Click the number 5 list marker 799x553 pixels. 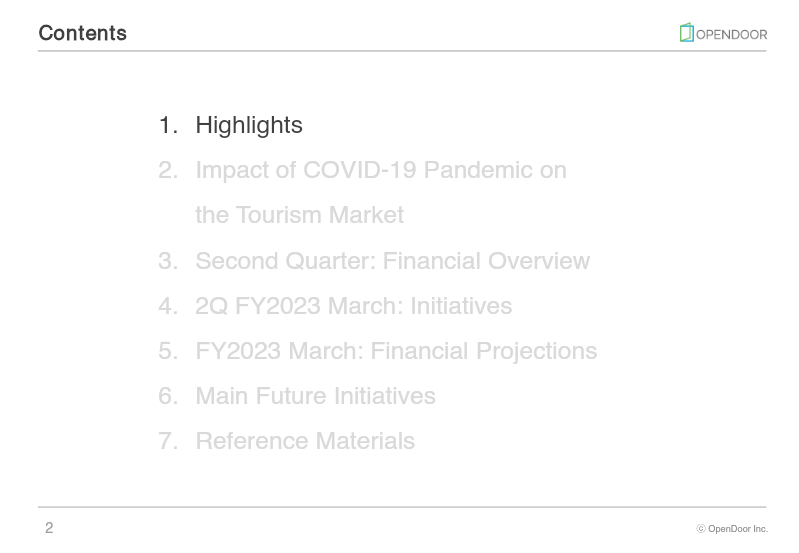pyautogui.click(x=167, y=351)
